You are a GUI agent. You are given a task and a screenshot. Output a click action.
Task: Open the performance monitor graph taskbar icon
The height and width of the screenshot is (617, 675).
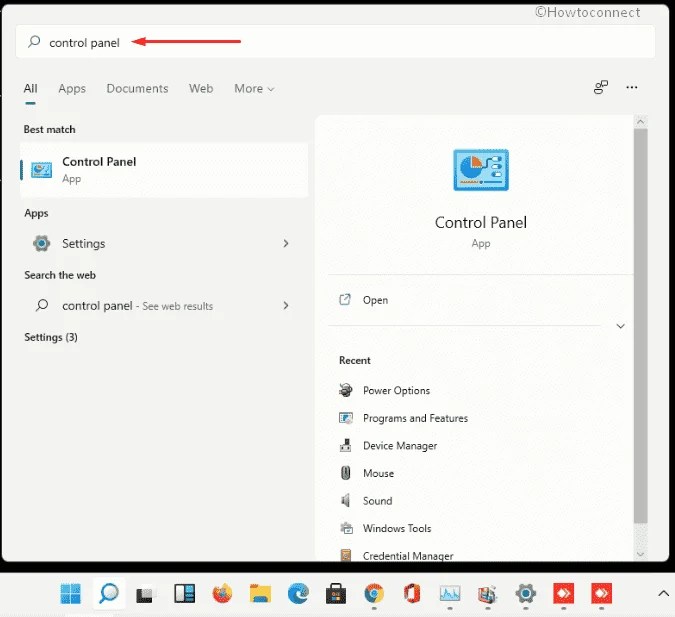450,594
